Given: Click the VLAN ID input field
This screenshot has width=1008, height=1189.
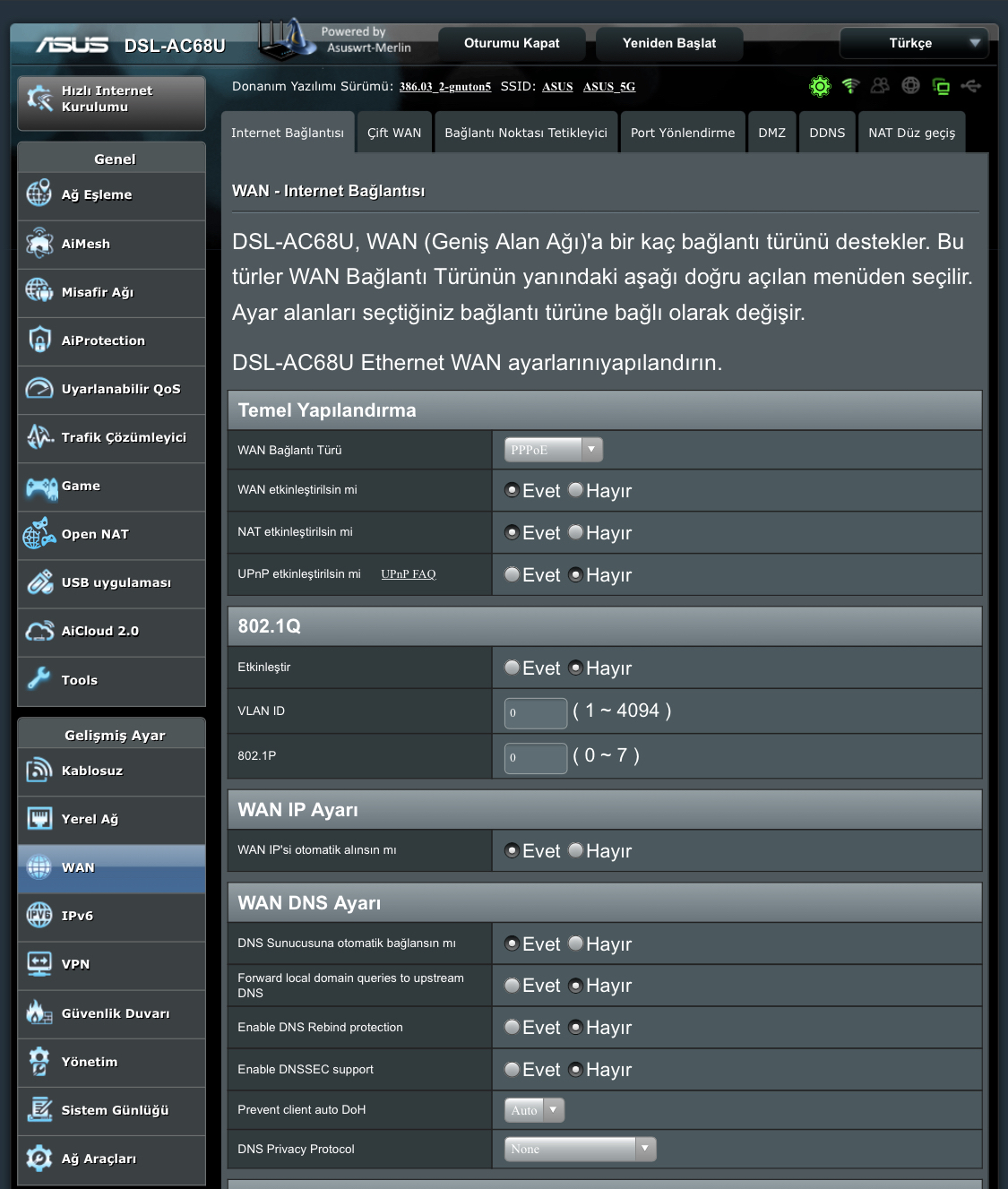Looking at the screenshot, I should (536, 713).
